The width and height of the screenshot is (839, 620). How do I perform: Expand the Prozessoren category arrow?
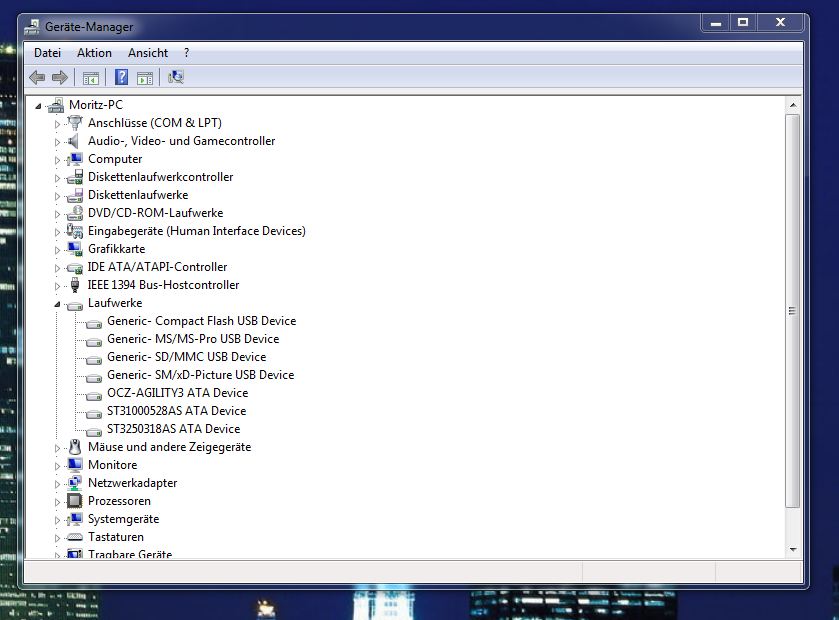pos(57,502)
